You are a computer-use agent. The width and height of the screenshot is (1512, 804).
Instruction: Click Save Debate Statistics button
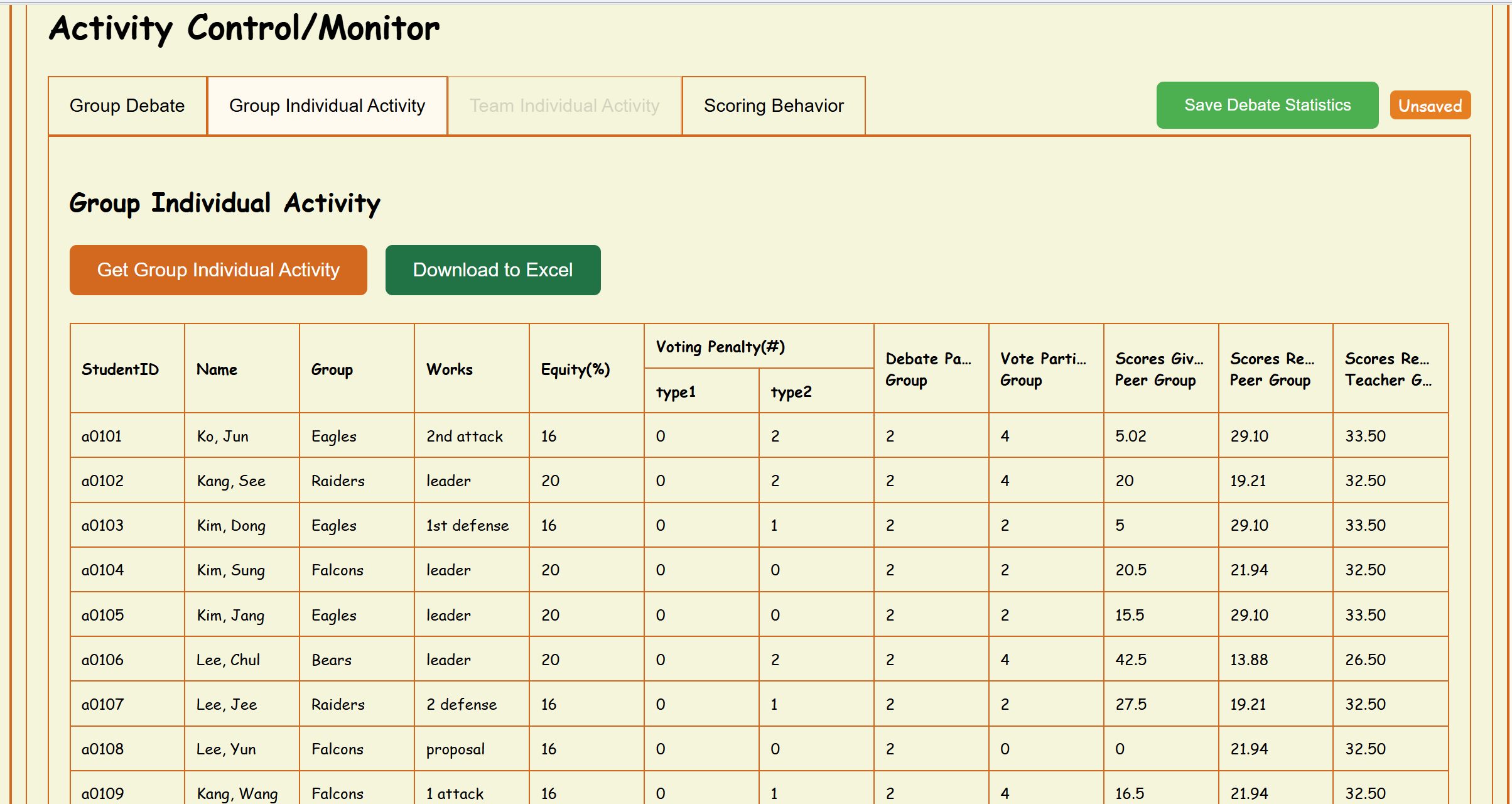coord(1267,105)
